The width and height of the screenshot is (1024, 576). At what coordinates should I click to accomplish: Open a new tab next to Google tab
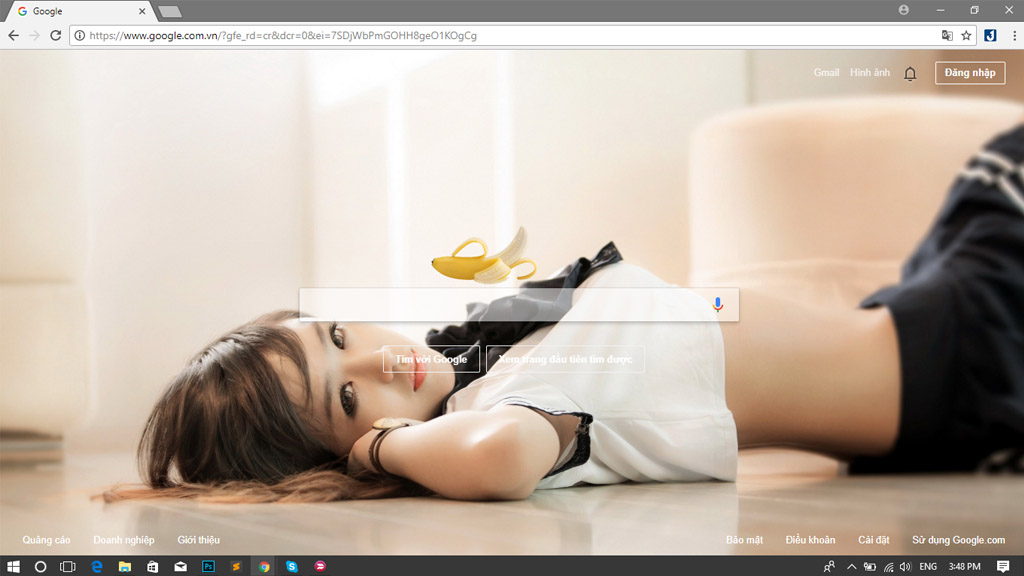pos(170,11)
